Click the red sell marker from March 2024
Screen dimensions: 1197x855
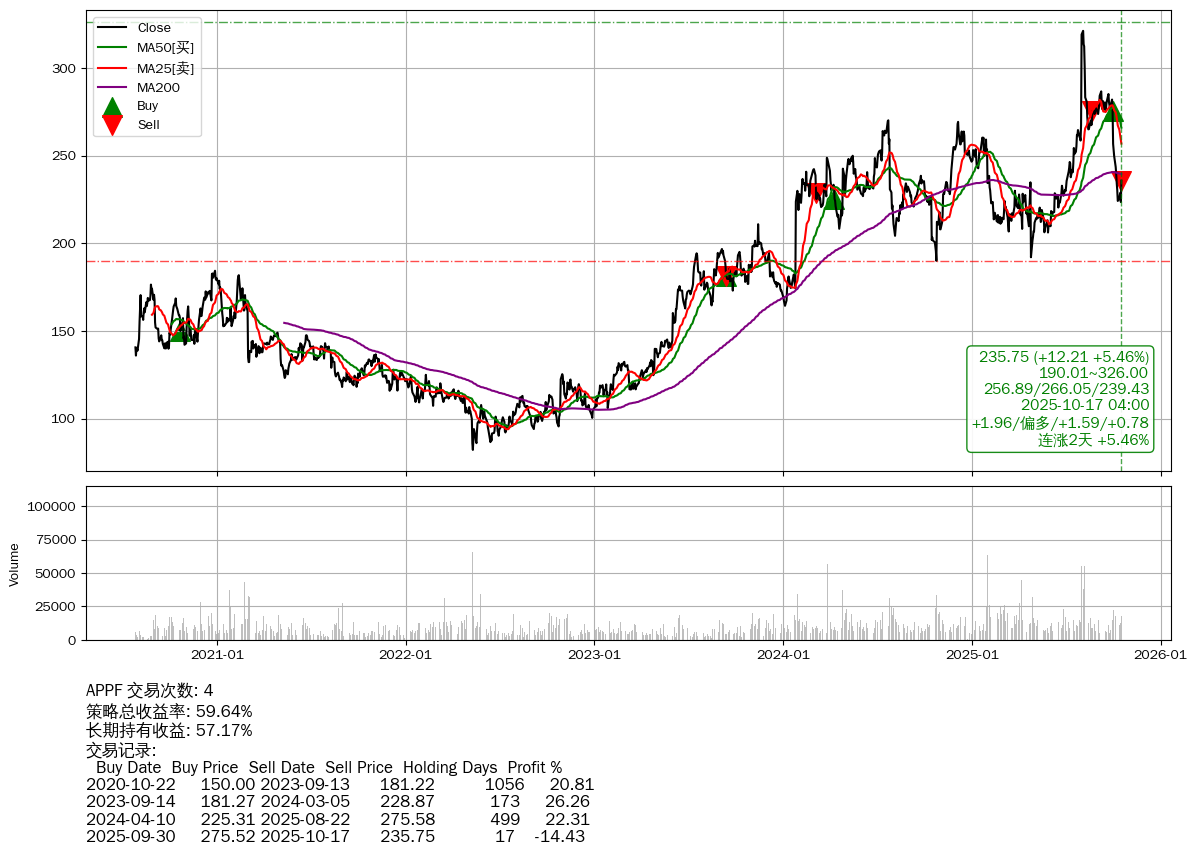tap(816, 192)
